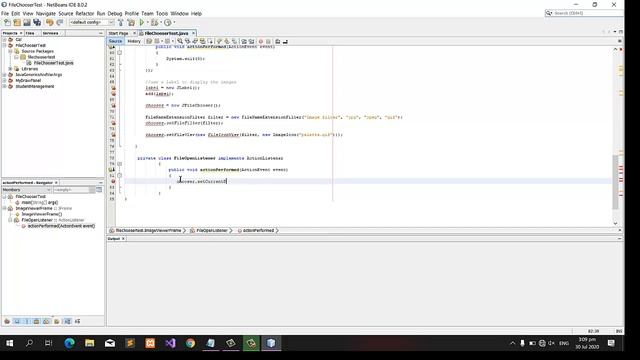Click the Save All icon
Screen dimensions: 640x360
37,22
